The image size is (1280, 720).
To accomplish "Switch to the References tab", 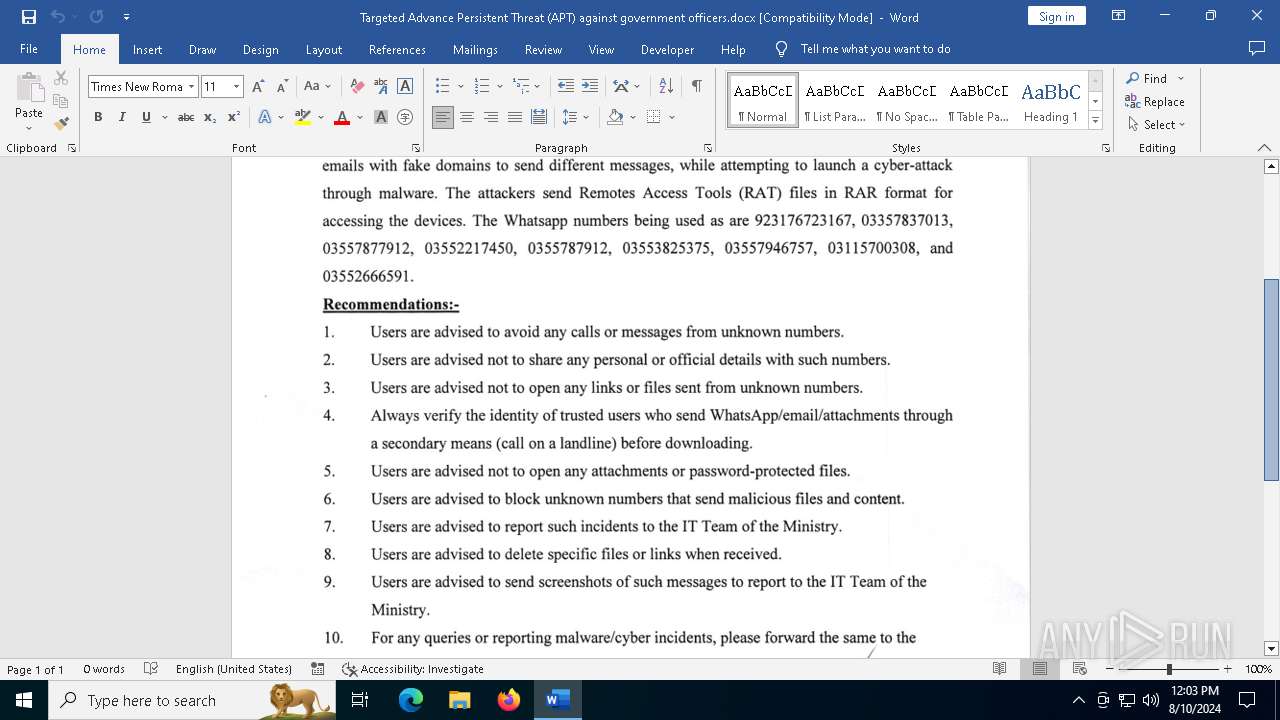I will (397, 49).
